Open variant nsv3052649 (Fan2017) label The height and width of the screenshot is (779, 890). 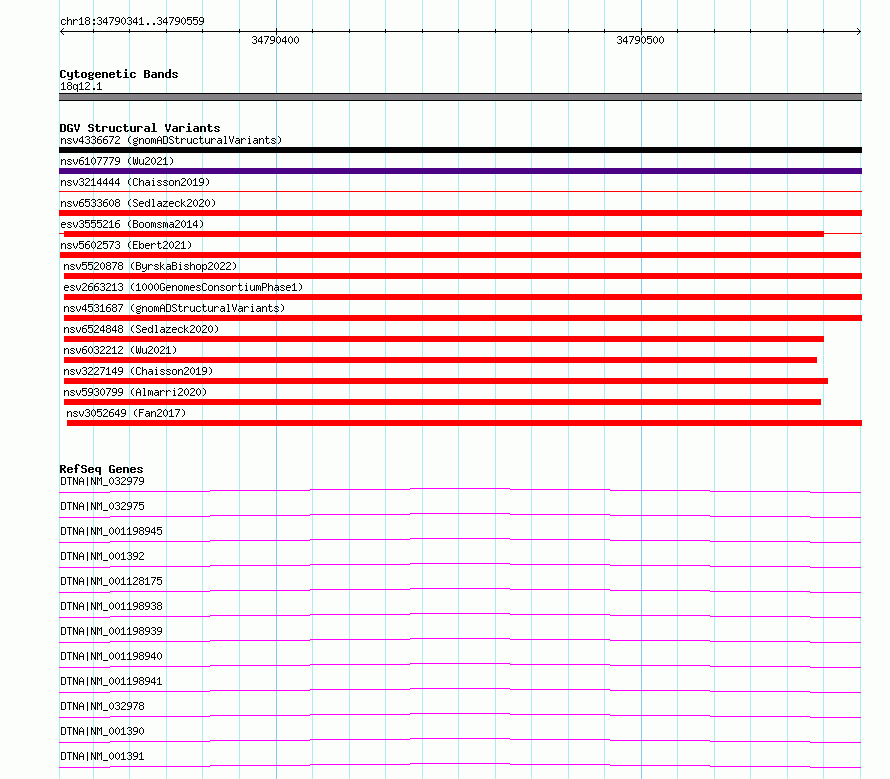pyautogui.click(x=126, y=413)
